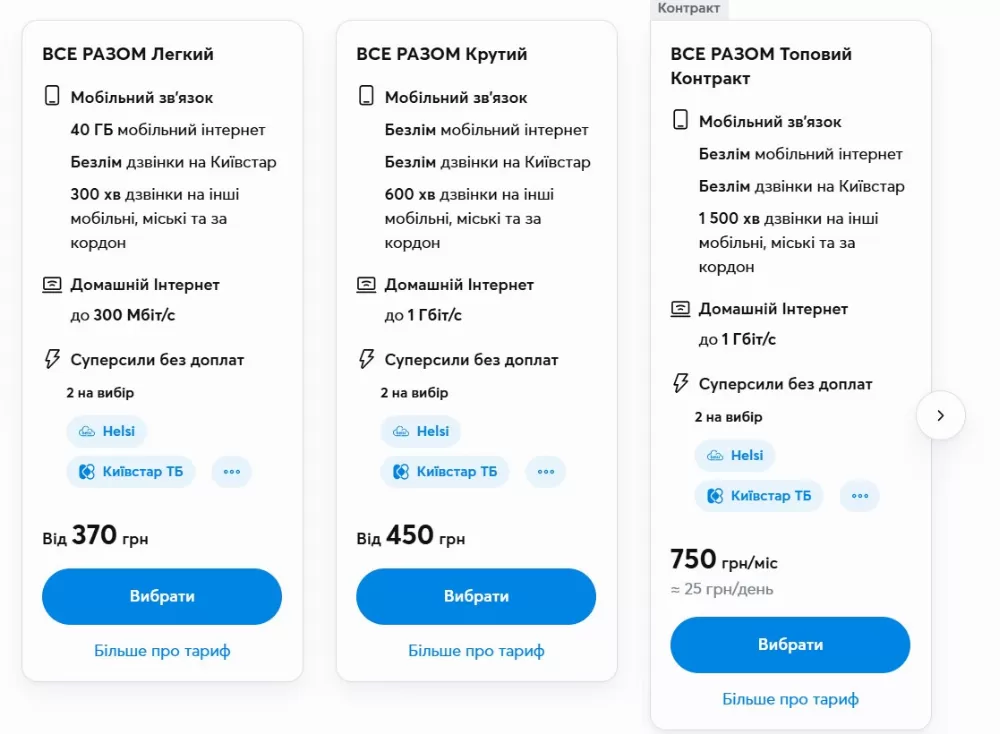The image size is (1000, 734).
Task: Click home internet router icon in Крутий card
Action: (x=366, y=285)
